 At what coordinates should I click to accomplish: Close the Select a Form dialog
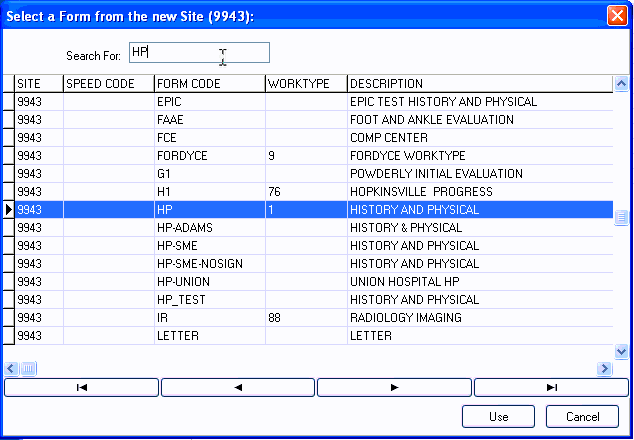click(617, 15)
